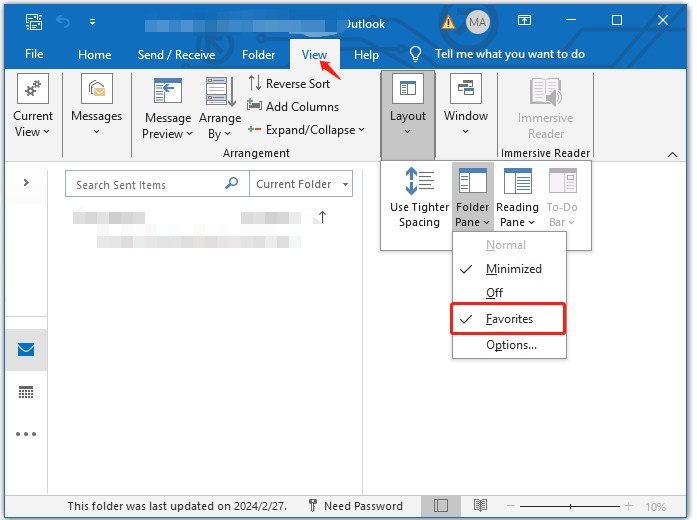This screenshot has height=520, width=697.
Task: Switch to the Home tab
Action: point(94,55)
